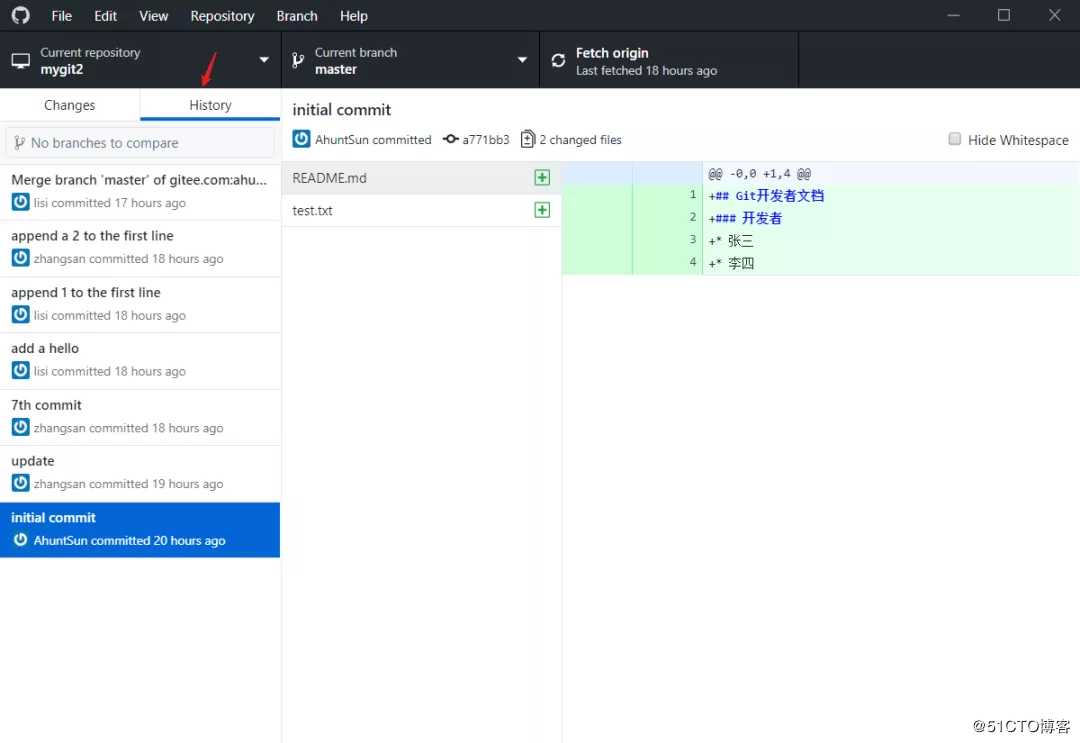Click the 2 changed files label
1080x743 pixels.
click(580, 140)
